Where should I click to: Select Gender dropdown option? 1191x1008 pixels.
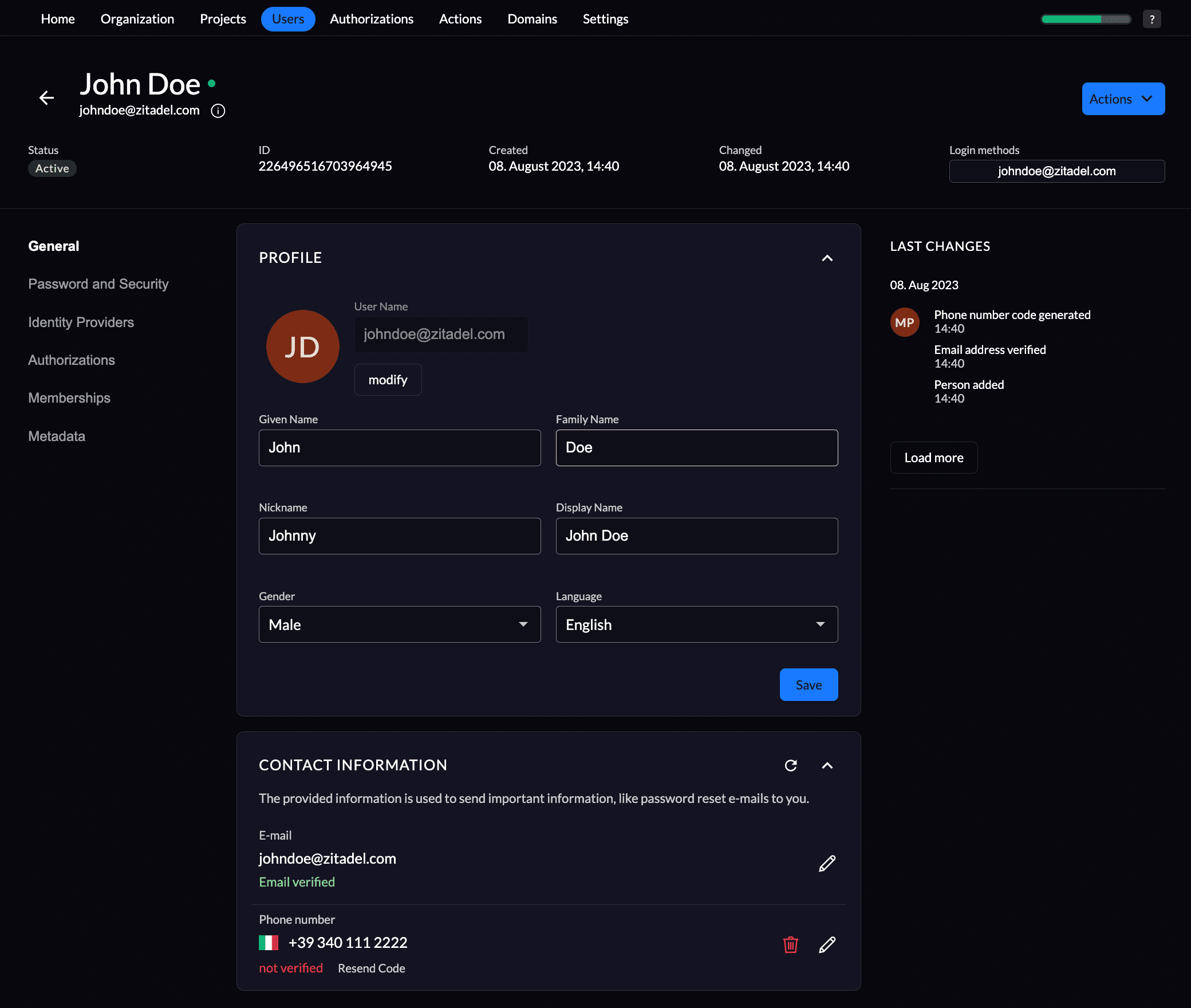pyautogui.click(x=398, y=624)
